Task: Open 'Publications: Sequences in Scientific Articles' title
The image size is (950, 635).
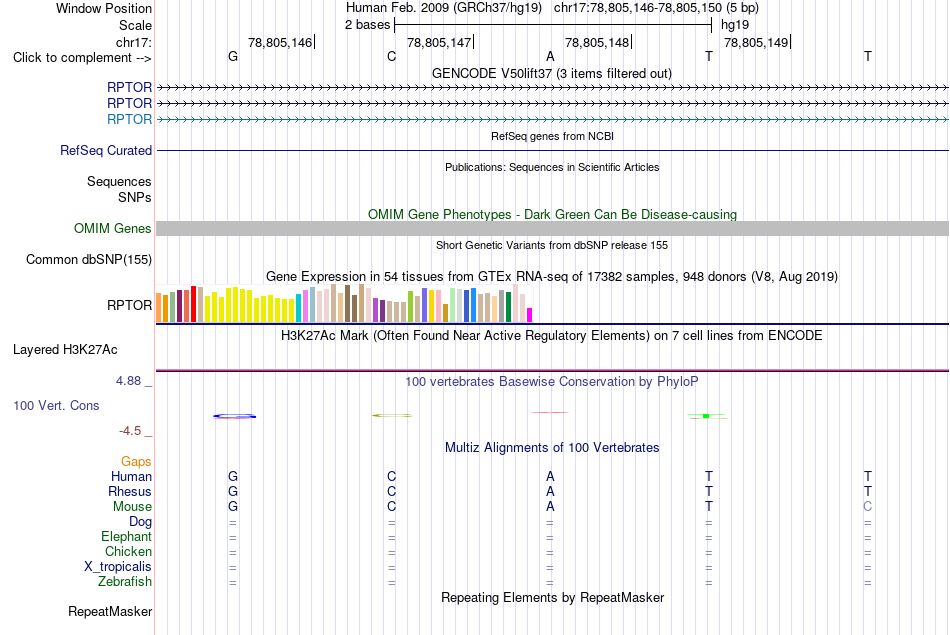Action: [x=552, y=167]
